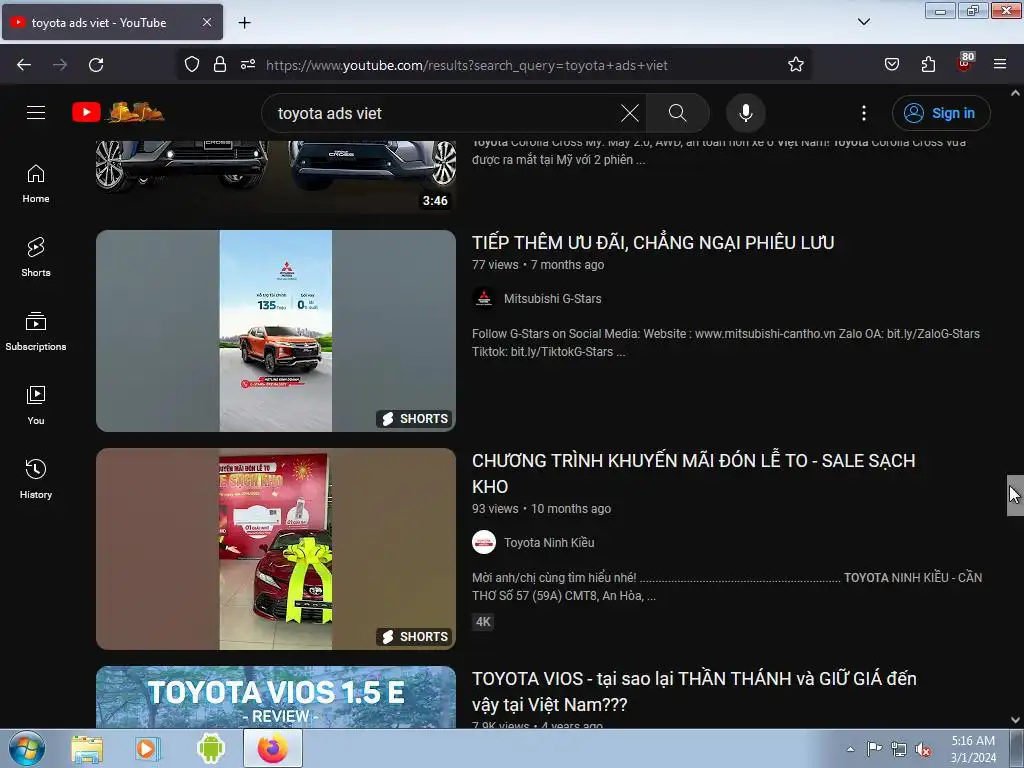1024x768 pixels.
Task: Click the YouTube logo
Action: (118, 112)
